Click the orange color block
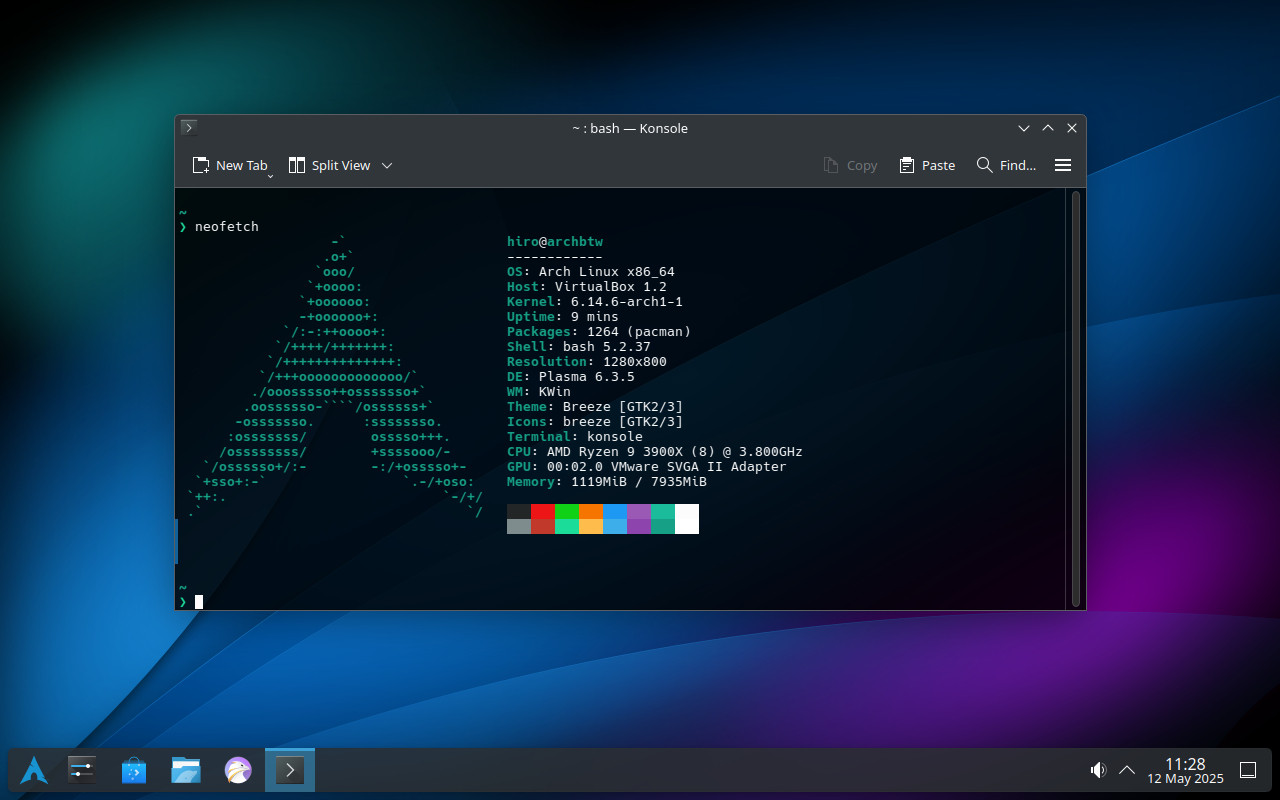This screenshot has width=1280, height=800. (591, 511)
